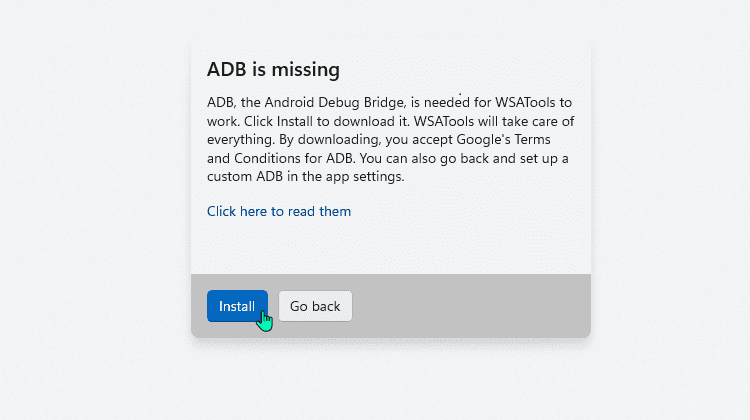Open the 'Click here to read them' link

click(x=279, y=211)
